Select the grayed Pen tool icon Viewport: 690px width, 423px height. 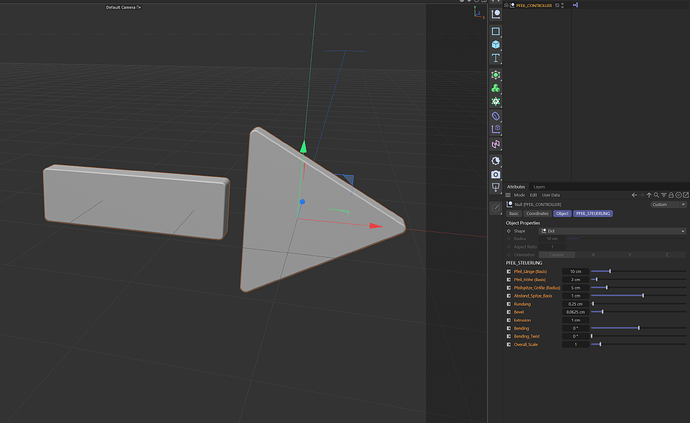point(496,208)
